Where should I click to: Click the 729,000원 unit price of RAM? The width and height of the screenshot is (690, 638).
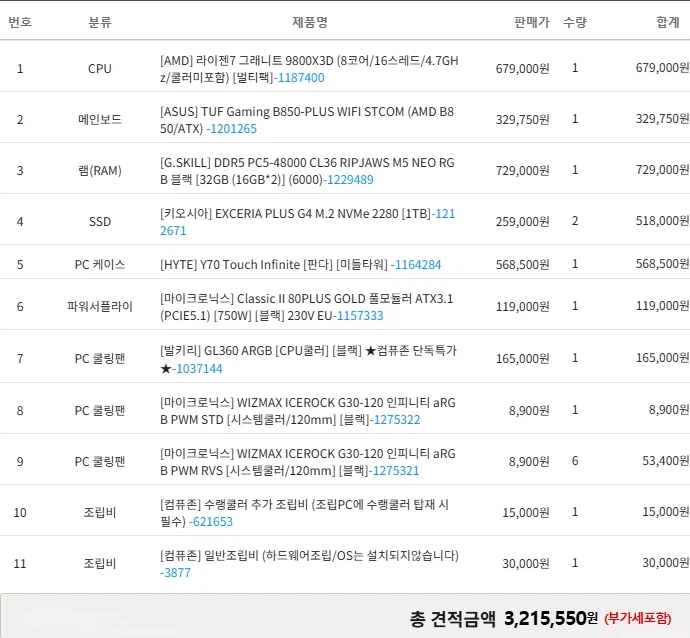point(523,171)
